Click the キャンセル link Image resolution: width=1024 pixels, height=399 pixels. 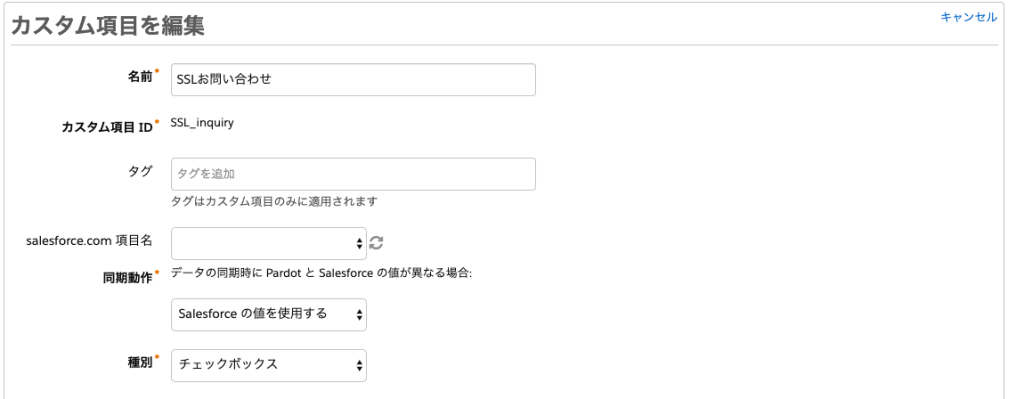click(x=968, y=17)
